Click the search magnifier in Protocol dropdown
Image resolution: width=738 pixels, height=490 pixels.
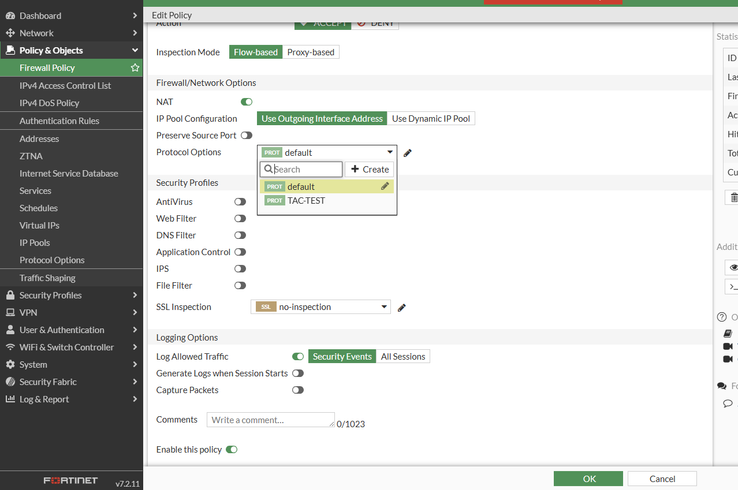(x=268, y=169)
